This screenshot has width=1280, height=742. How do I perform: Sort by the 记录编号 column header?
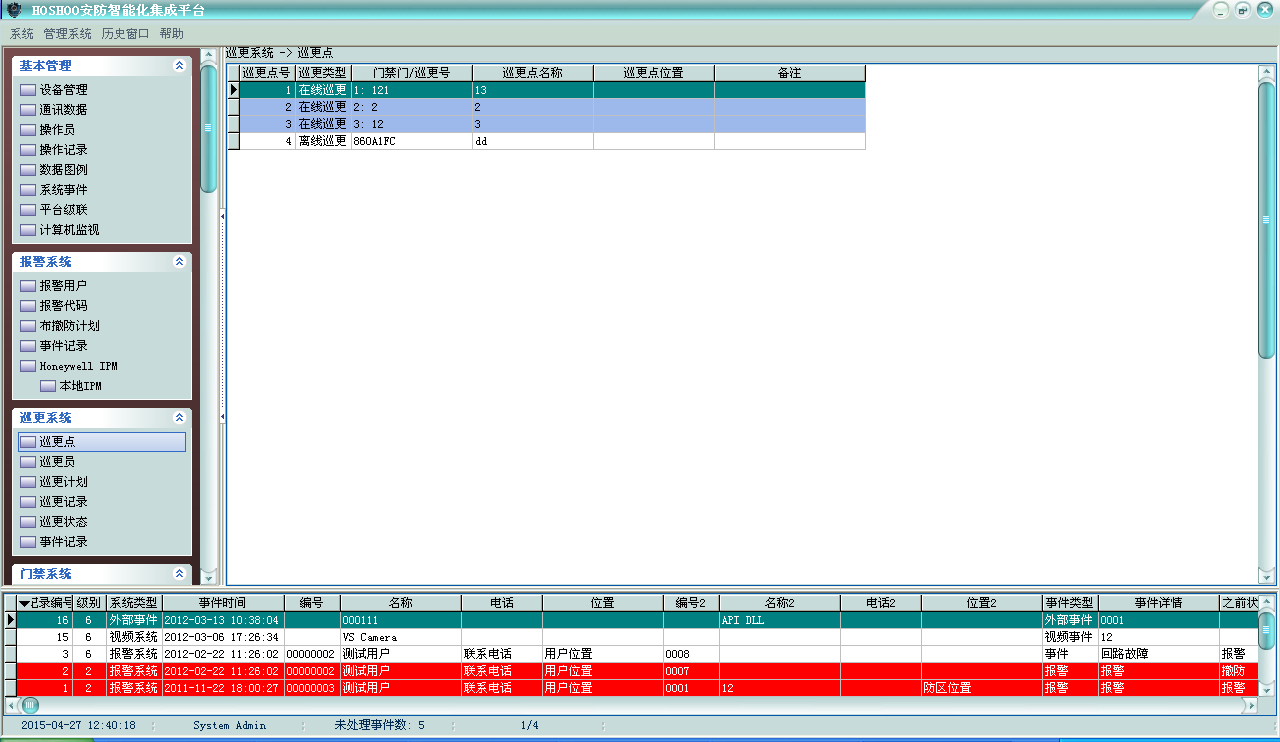coord(45,603)
